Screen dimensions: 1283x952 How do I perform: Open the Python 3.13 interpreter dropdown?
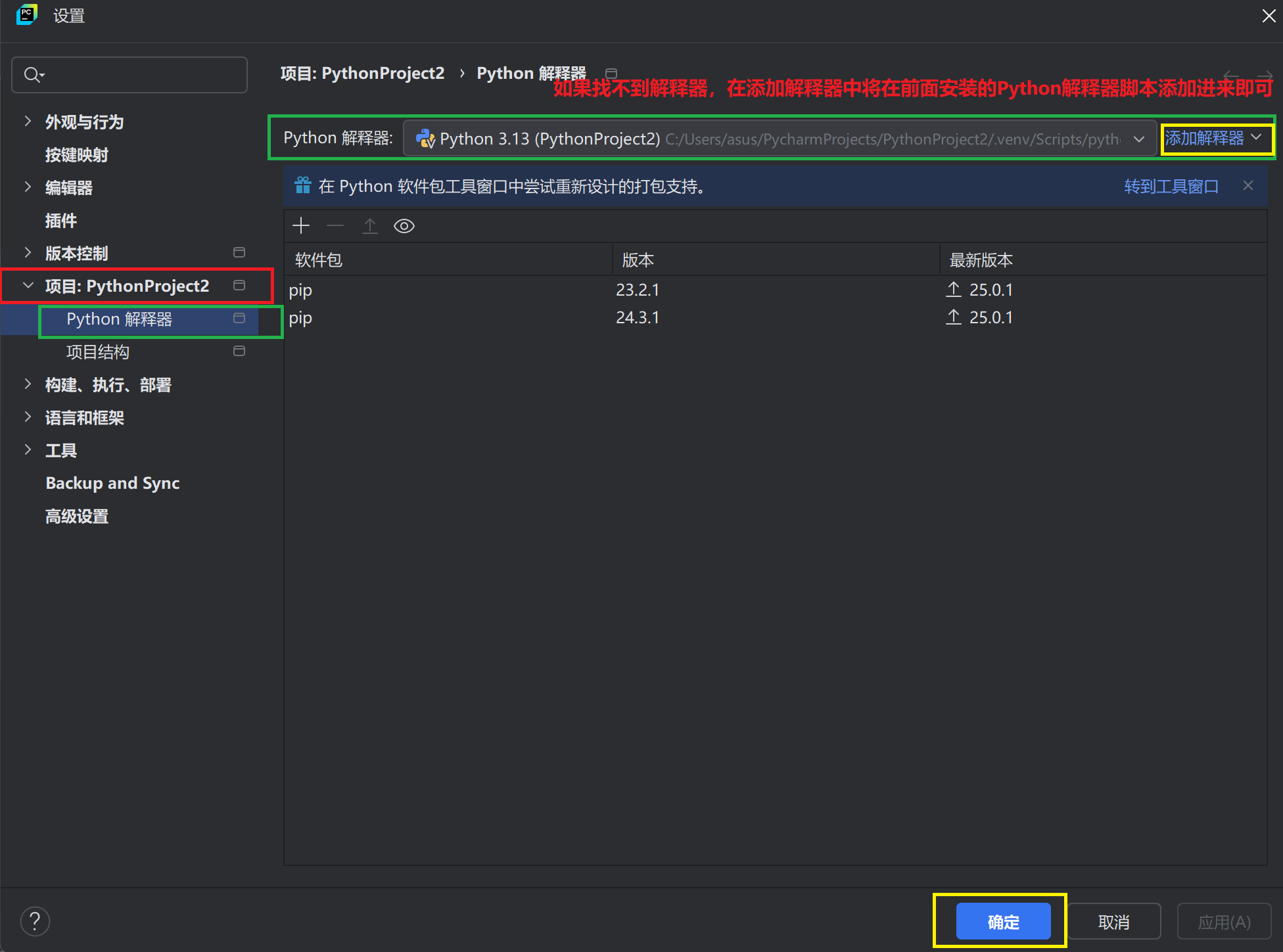1139,139
